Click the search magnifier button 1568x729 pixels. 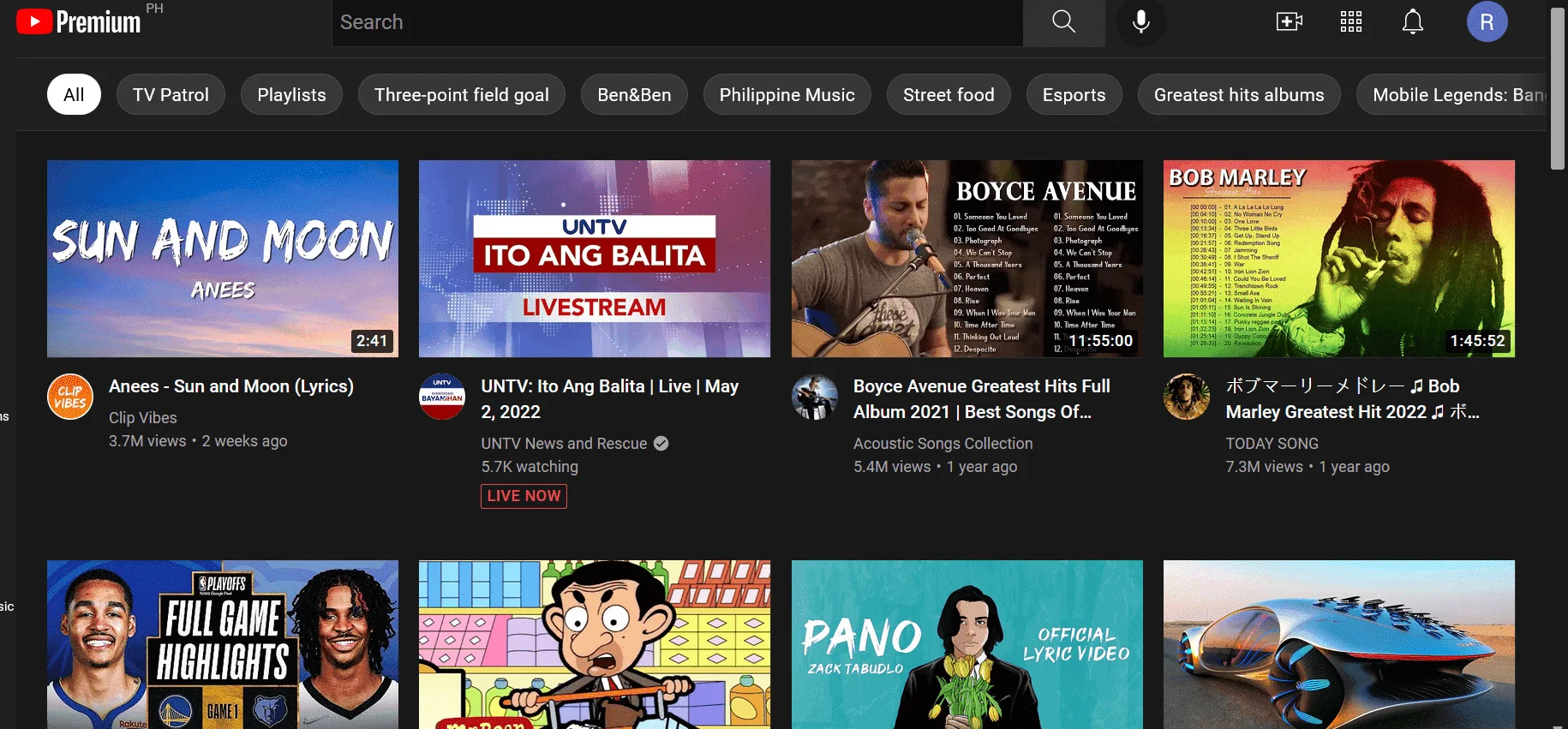(x=1063, y=22)
